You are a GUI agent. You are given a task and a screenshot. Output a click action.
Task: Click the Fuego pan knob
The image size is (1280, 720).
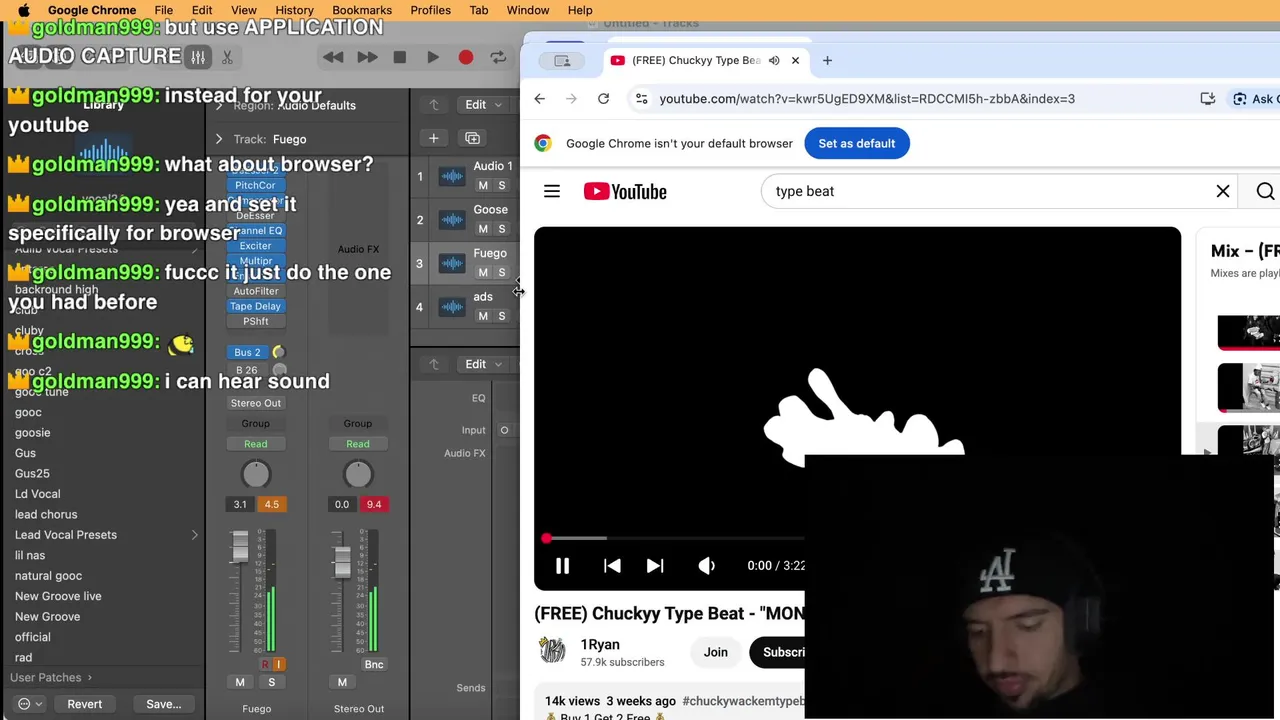click(256, 474)
